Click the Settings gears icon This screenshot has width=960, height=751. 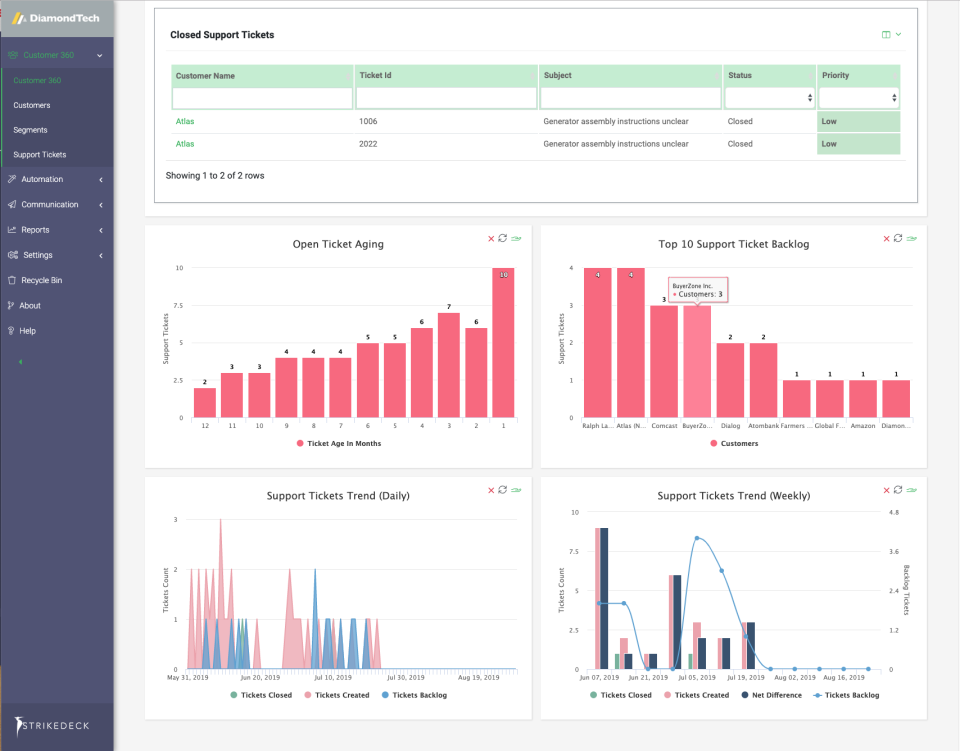(13, 255)
